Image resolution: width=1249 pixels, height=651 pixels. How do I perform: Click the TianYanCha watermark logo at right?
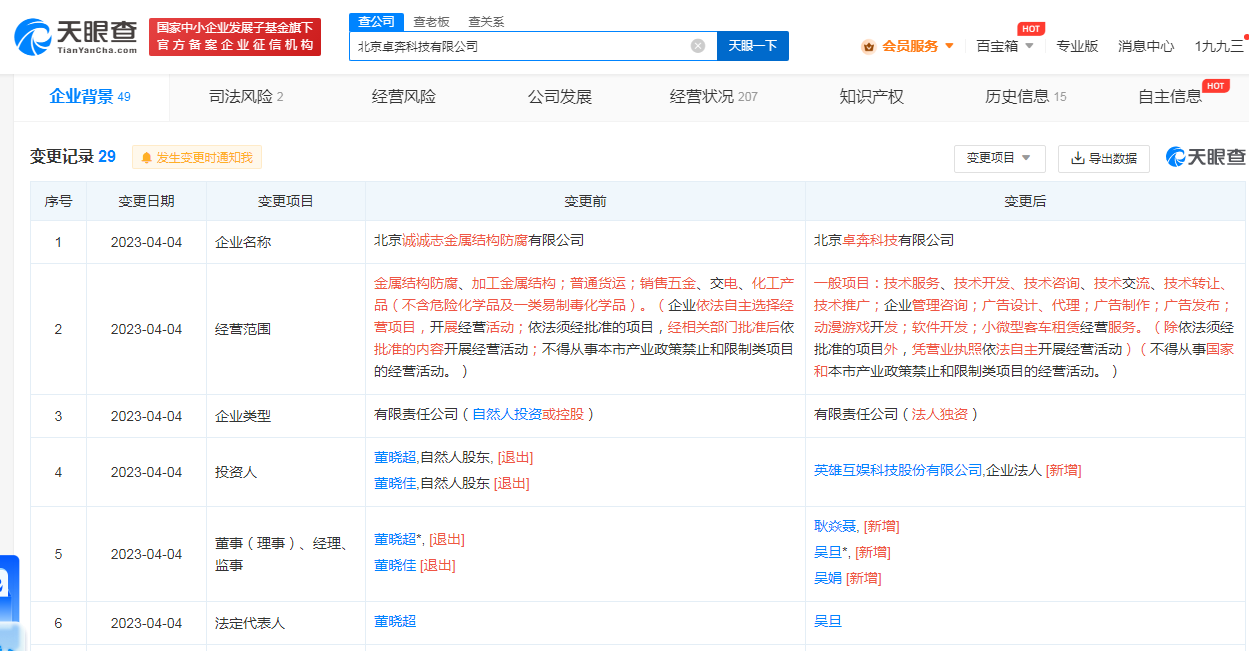[1206, 157]
